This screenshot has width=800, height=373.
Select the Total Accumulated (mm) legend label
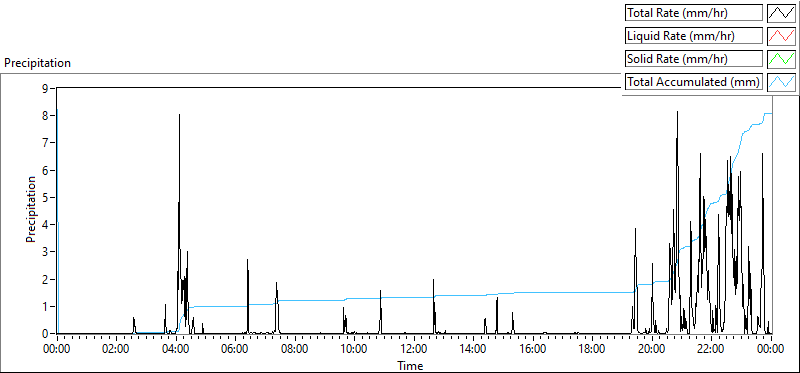click(694, 82)
